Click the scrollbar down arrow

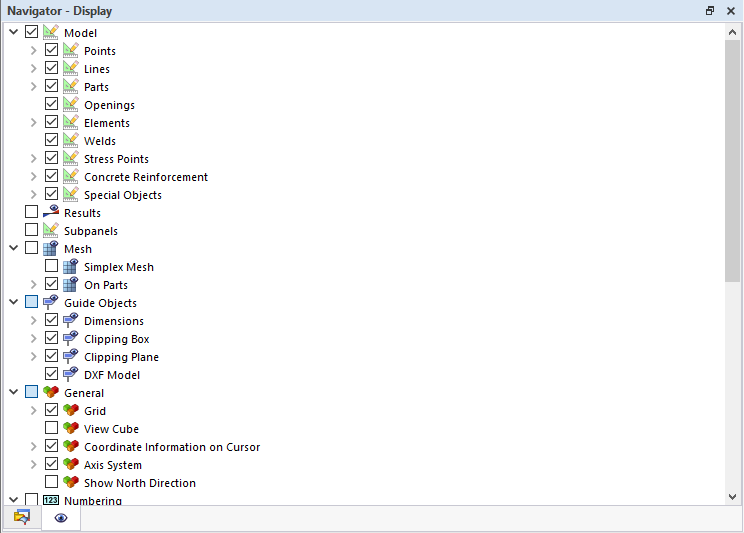[x=732, y=497]
